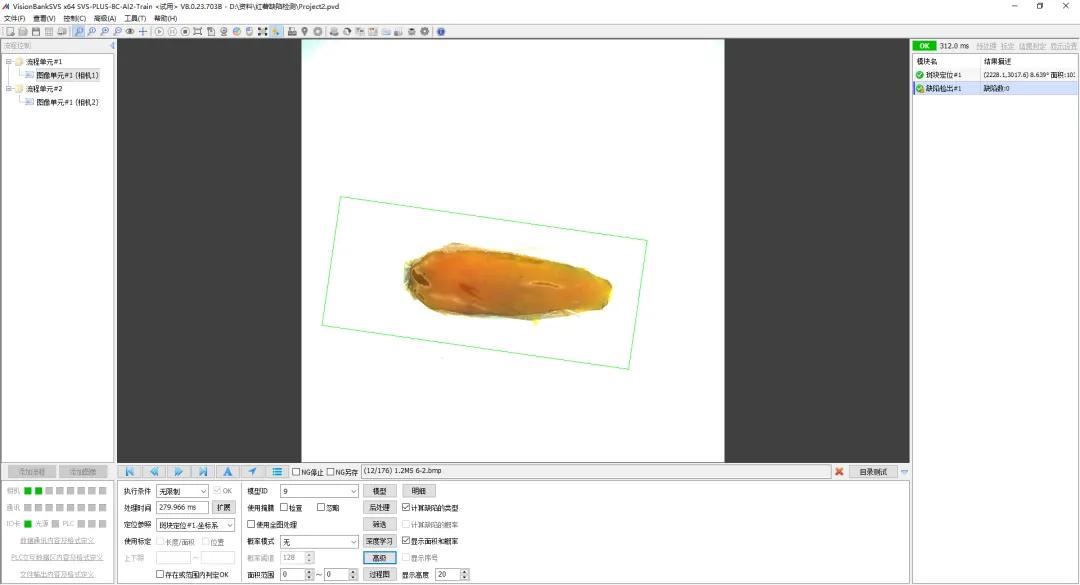Open the 模型ID dropdown showing 9
1080x585 pixels.
pyautogui.click(x=320, y=491)
